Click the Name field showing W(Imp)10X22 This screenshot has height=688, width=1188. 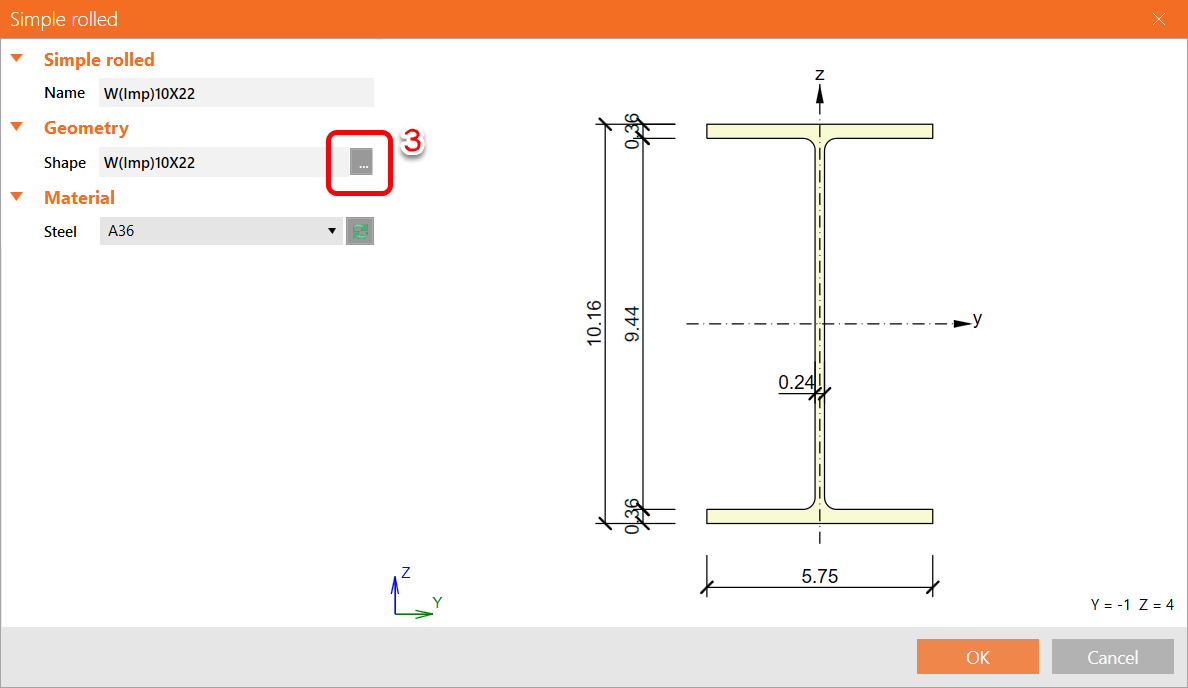click(x=236, y=92)
